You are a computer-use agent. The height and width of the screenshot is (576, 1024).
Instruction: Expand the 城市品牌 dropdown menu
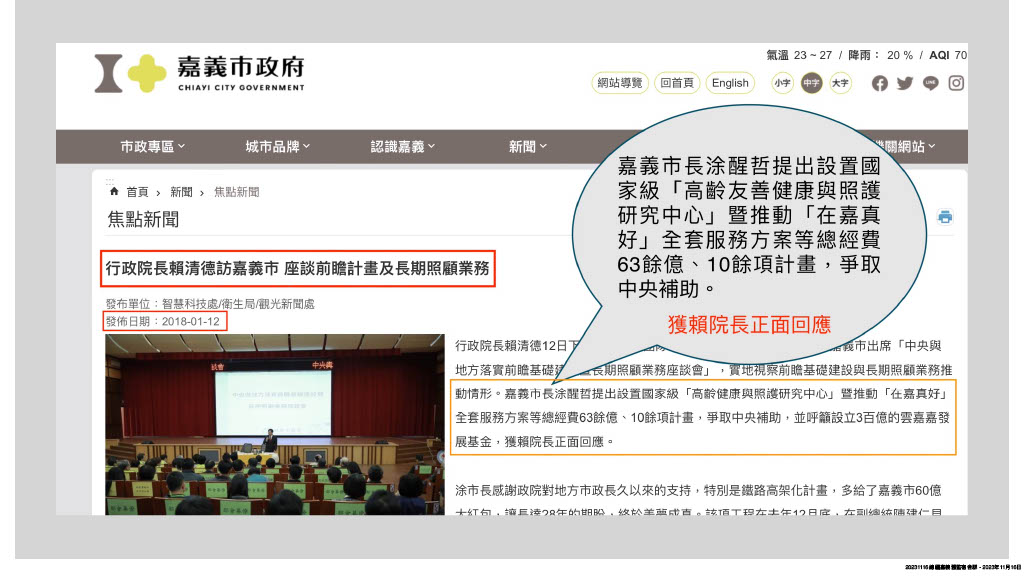pyautogui.click(x=277, y=147)
